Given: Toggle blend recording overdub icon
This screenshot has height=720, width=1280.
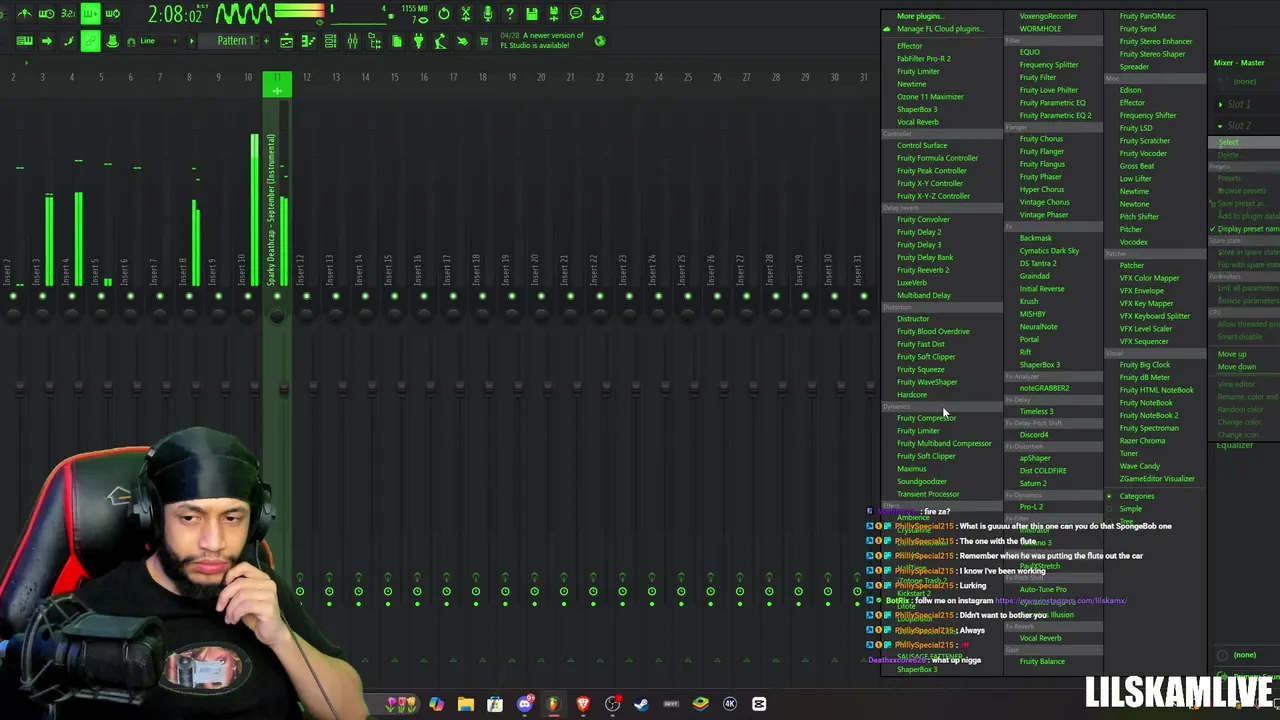Looking at the screenshot, I should coord(90,14).
